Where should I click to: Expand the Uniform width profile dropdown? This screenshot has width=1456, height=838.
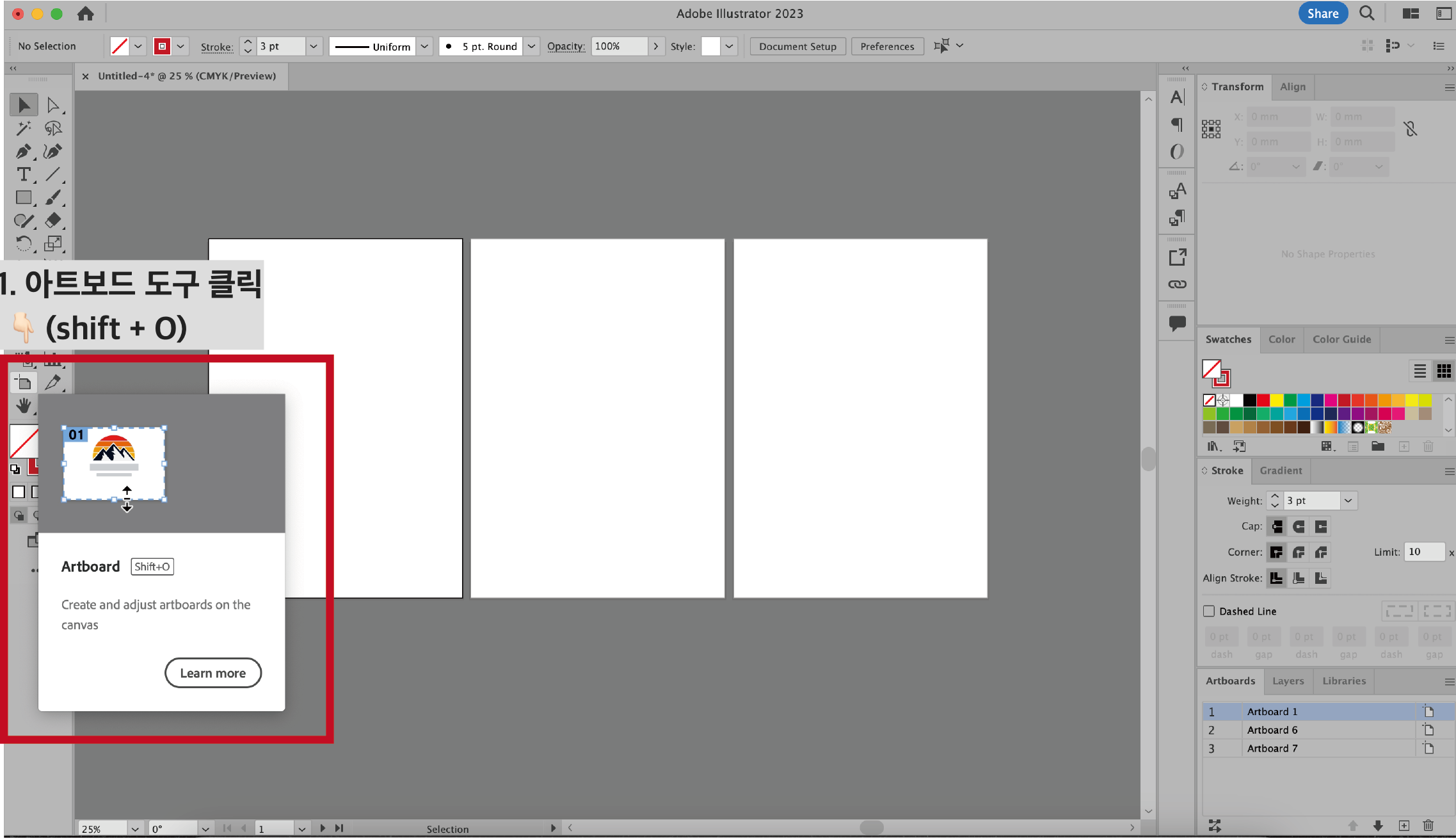(x=424, y=46)
